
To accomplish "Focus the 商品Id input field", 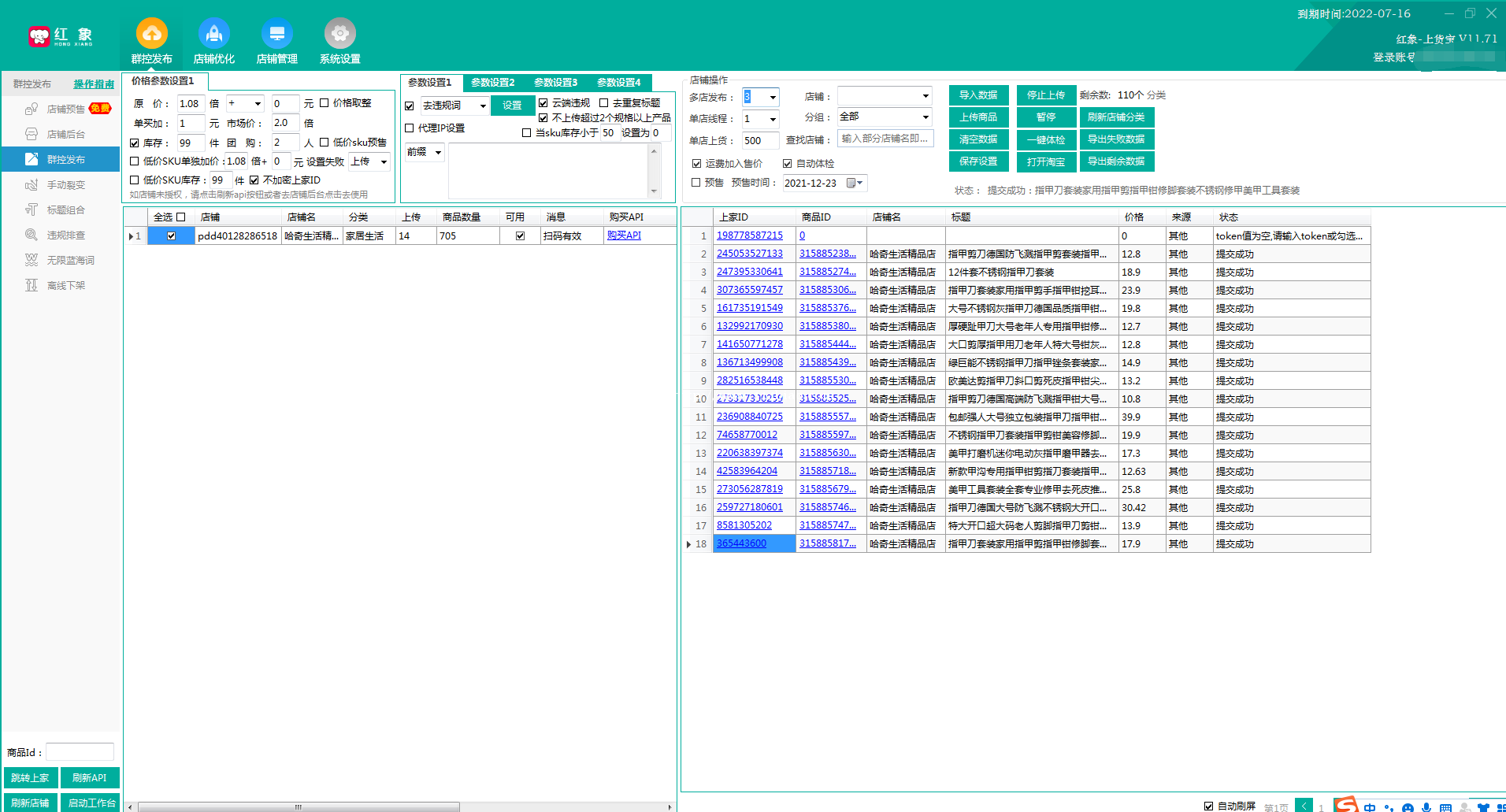I will 80,752.
